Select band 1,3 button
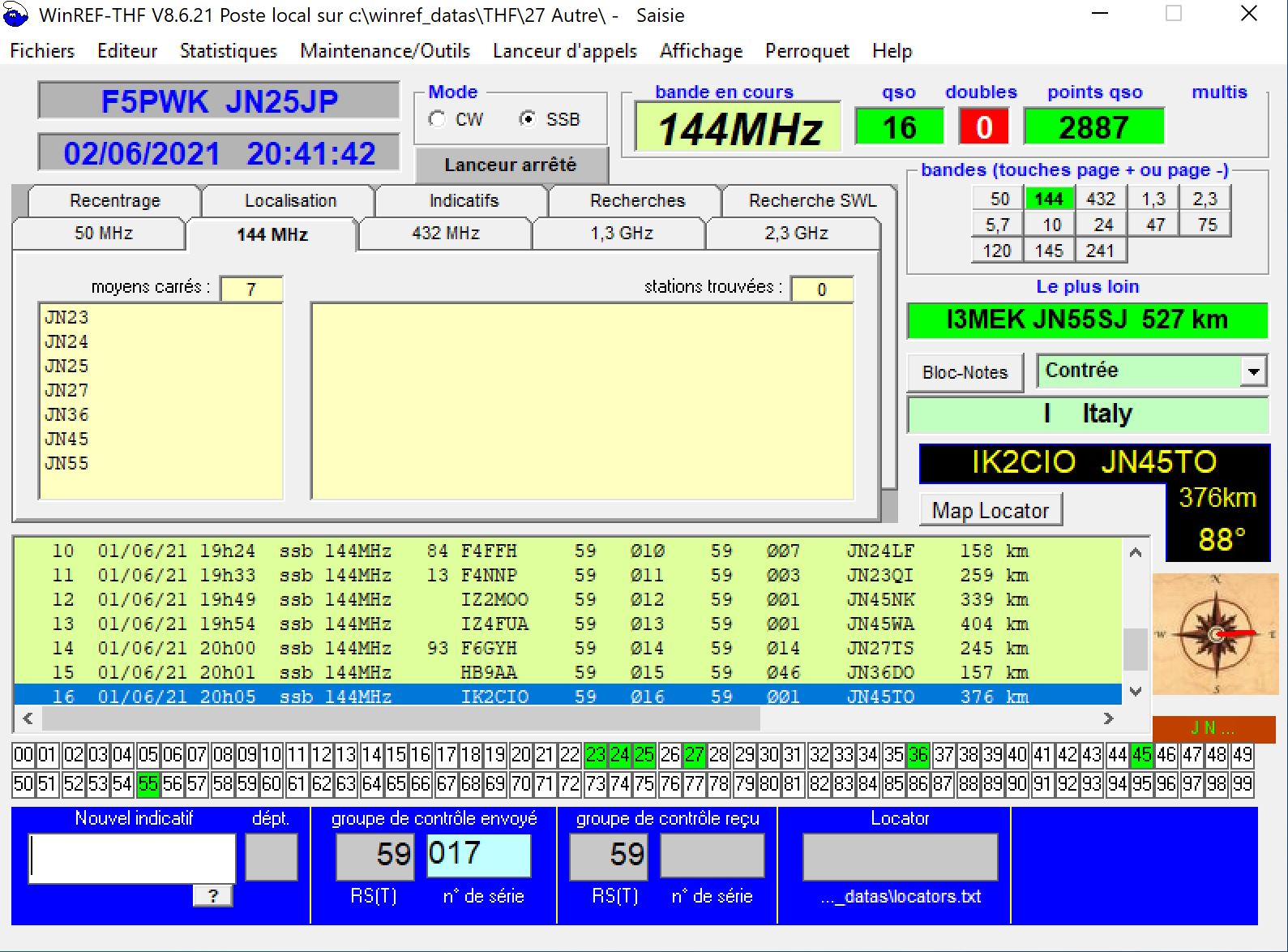The height and width of the screenshot is (952, 1288). click(1153, 199)
